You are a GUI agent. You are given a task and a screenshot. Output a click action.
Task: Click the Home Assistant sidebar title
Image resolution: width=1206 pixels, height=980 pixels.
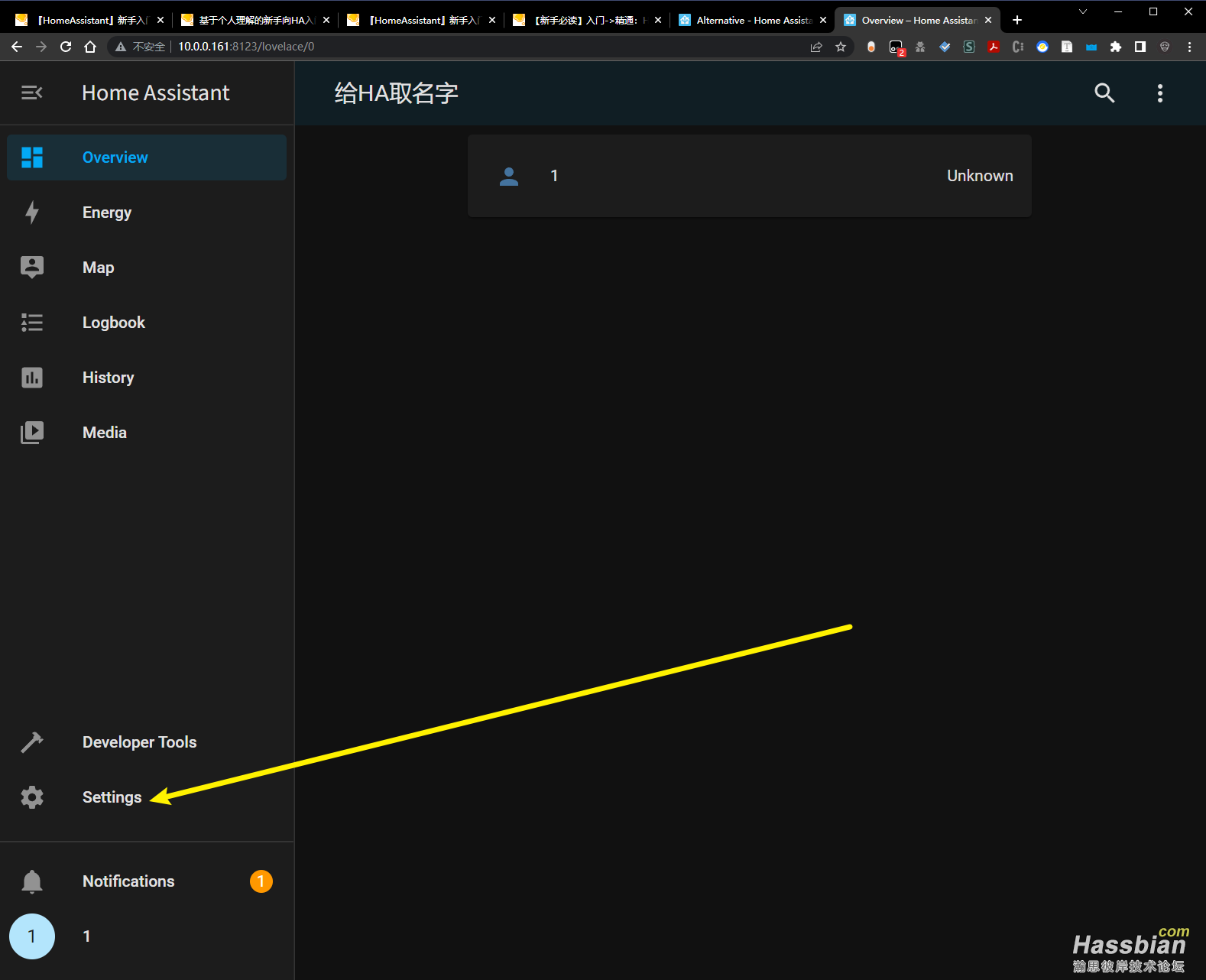click(156, 93)
